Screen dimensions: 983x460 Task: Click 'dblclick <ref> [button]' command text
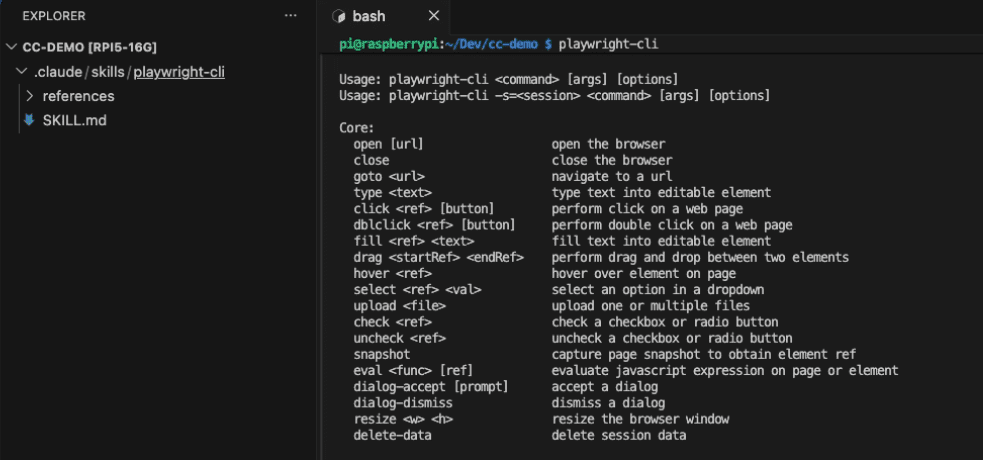[434, 225]
